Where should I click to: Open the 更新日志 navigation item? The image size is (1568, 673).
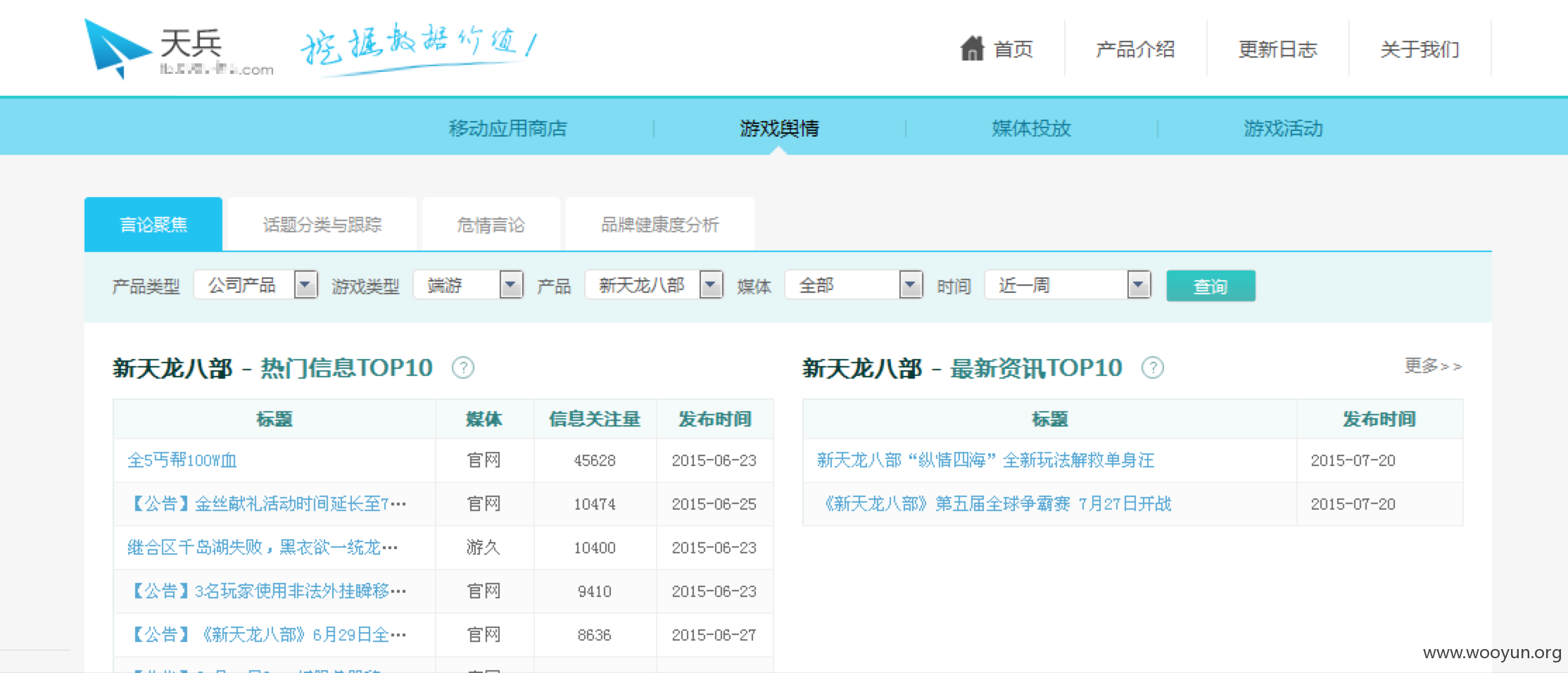[x=1277, y=49]
